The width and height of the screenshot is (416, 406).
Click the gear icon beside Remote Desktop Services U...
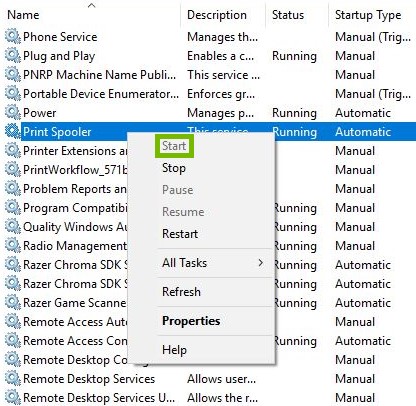point(13,397)
